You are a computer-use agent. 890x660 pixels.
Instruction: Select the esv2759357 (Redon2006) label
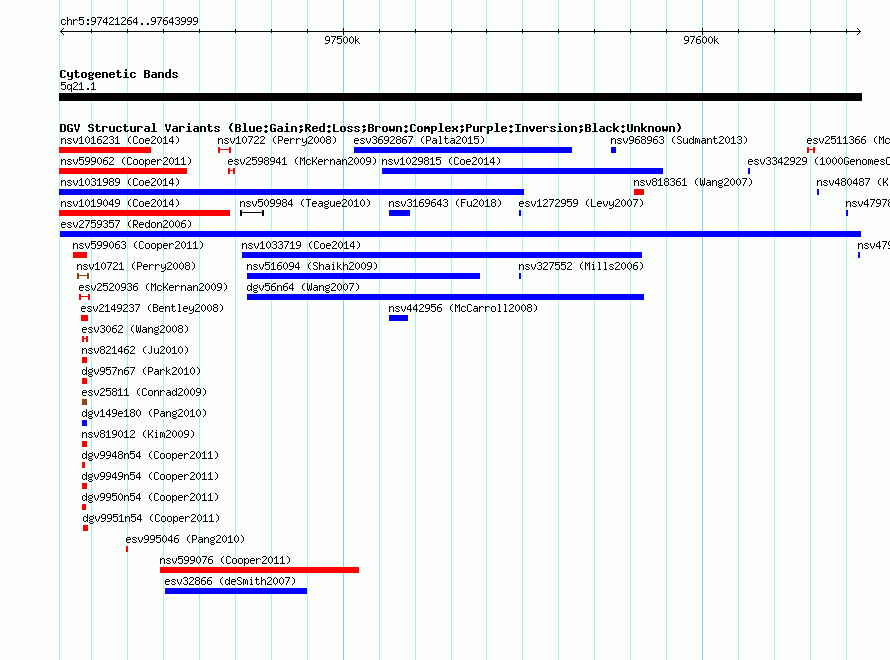point(126,224)
